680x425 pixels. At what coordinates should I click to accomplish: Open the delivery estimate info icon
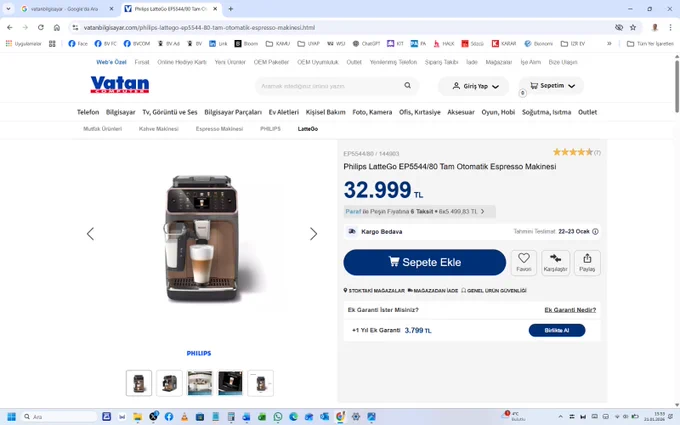pos(595,232)
